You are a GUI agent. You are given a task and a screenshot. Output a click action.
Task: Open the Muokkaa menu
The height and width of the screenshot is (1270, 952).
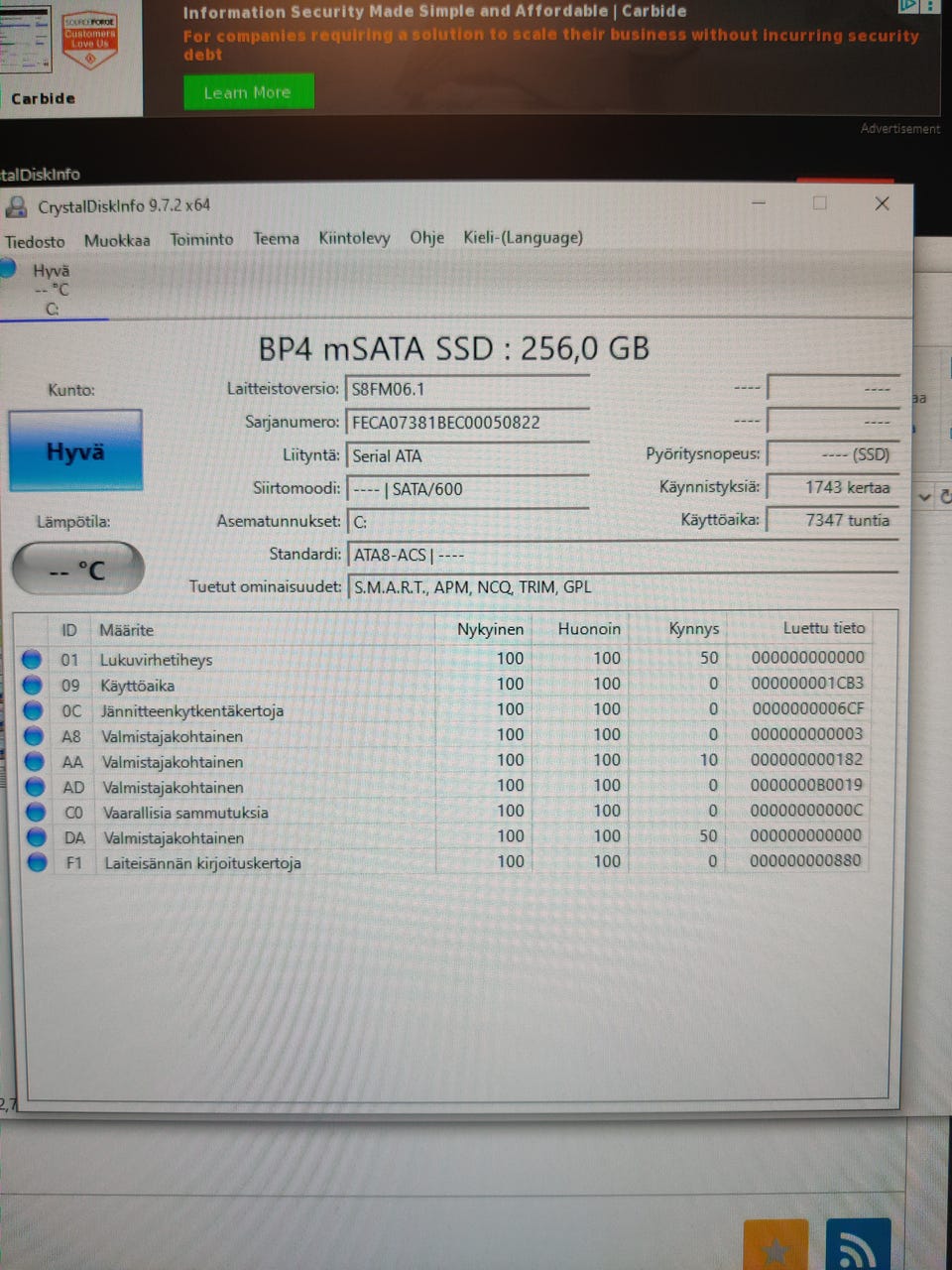pyautogui.click(x=117, y=240)
